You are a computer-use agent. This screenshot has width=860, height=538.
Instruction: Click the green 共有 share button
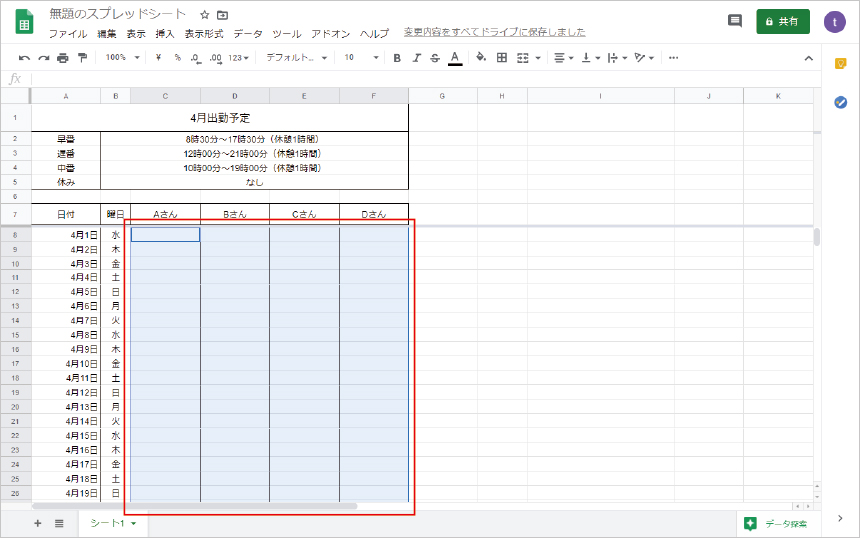click(783, 21)
